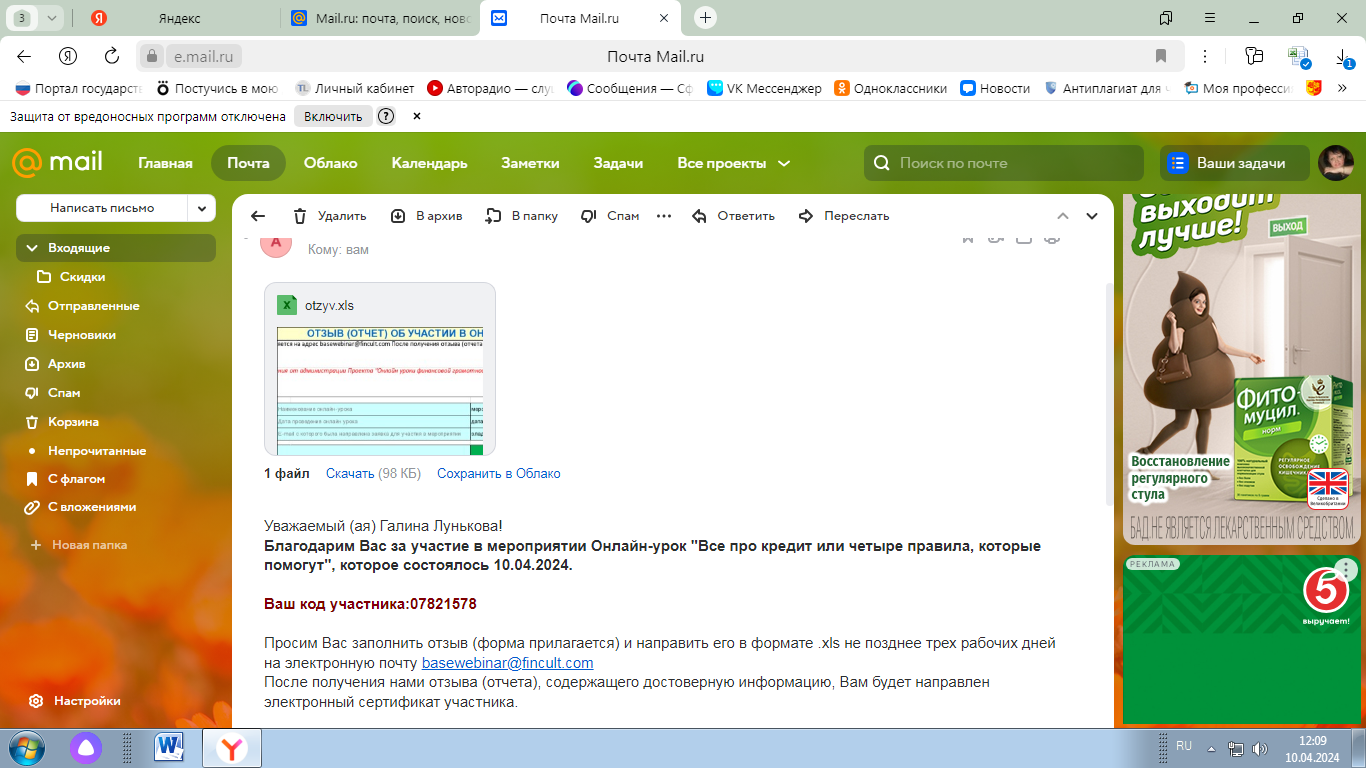
Task: Open Главная in top navigation
Action: click(165, 163)
